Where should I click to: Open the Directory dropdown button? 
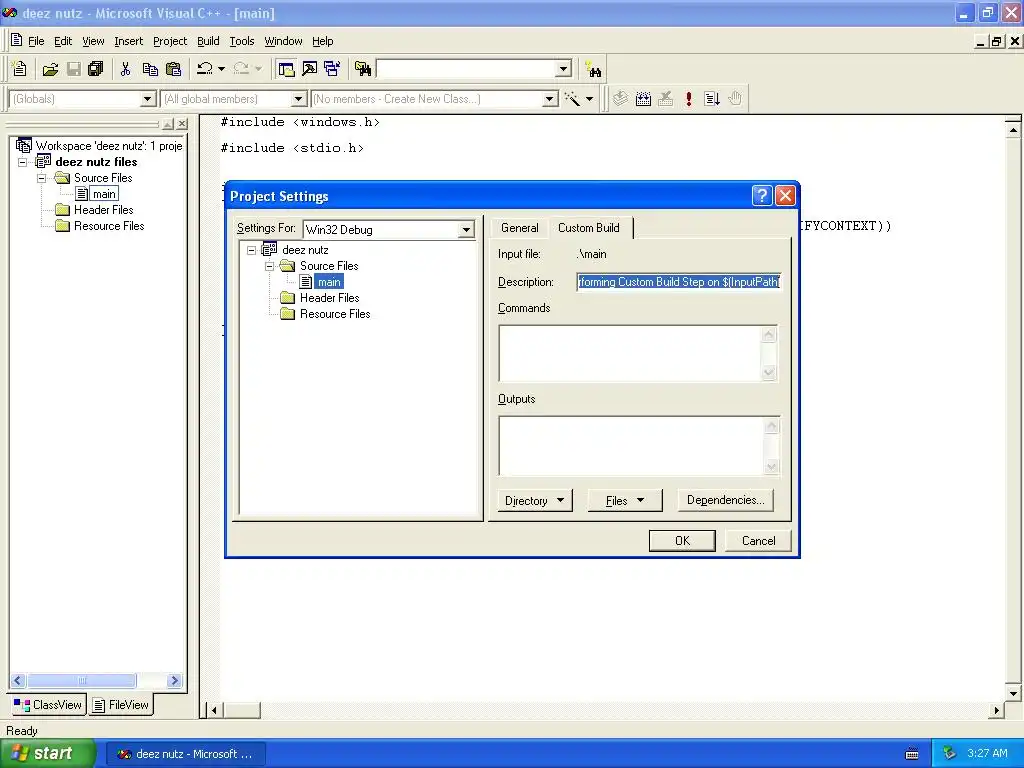click(534, 500)
